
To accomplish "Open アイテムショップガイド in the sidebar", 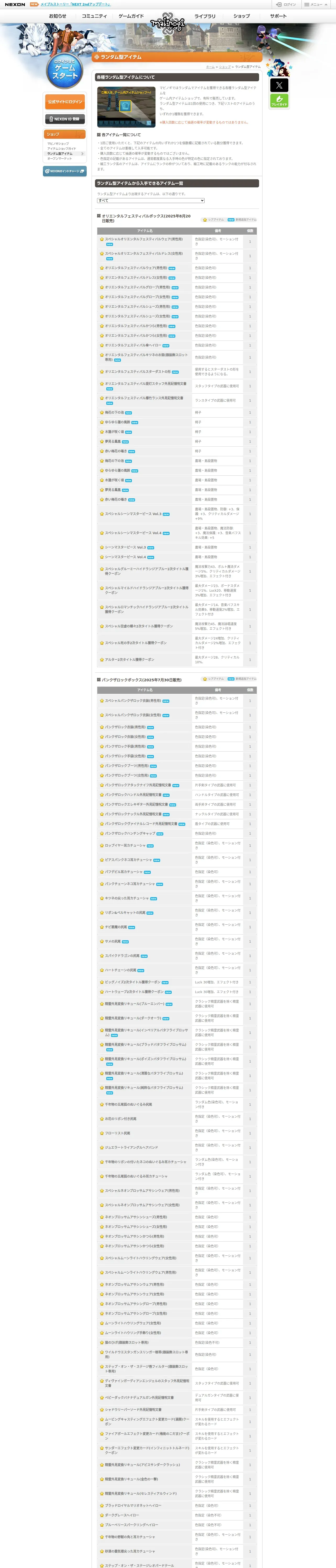I will click(x=61, y=148).
